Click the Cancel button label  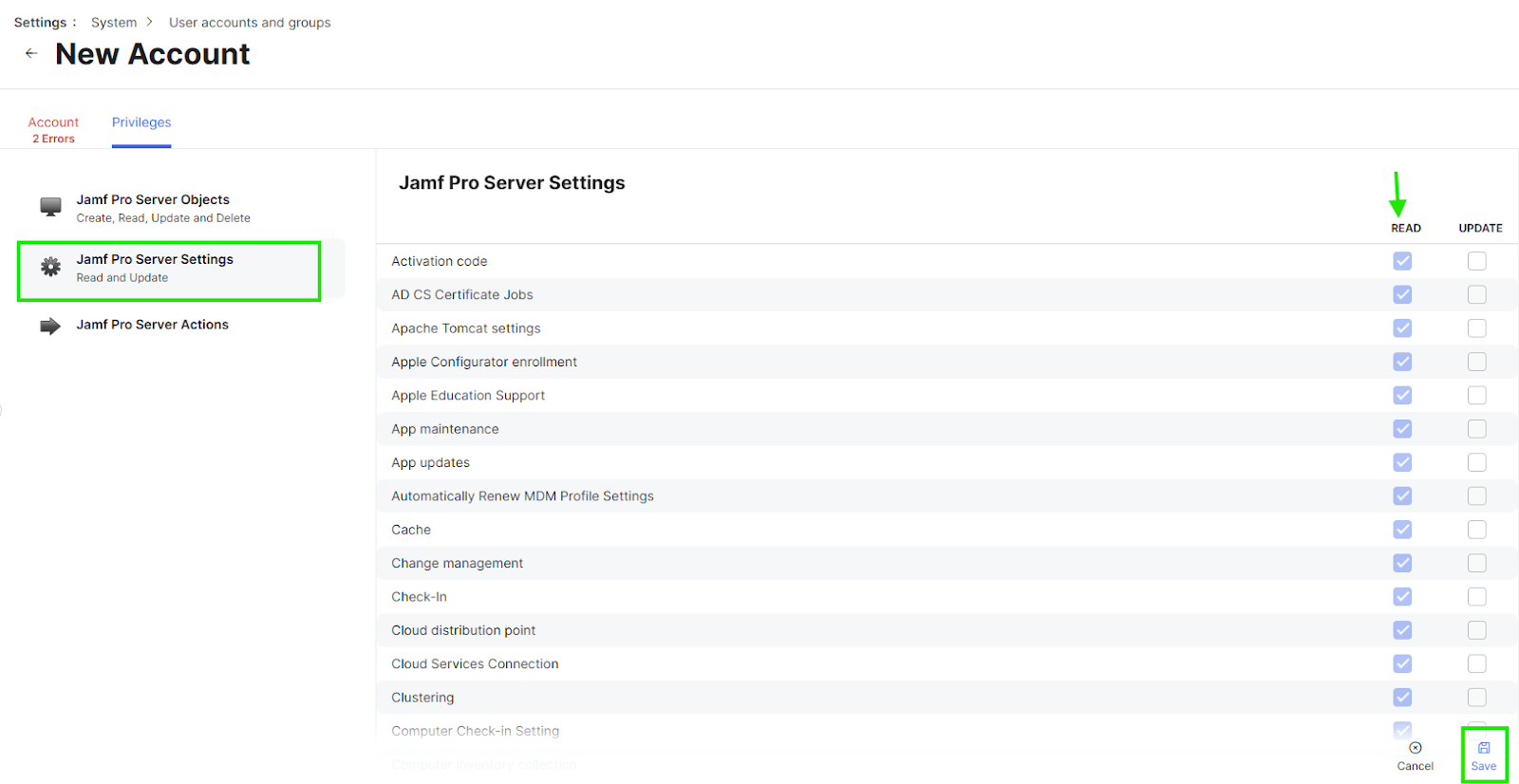[1416, 766]
